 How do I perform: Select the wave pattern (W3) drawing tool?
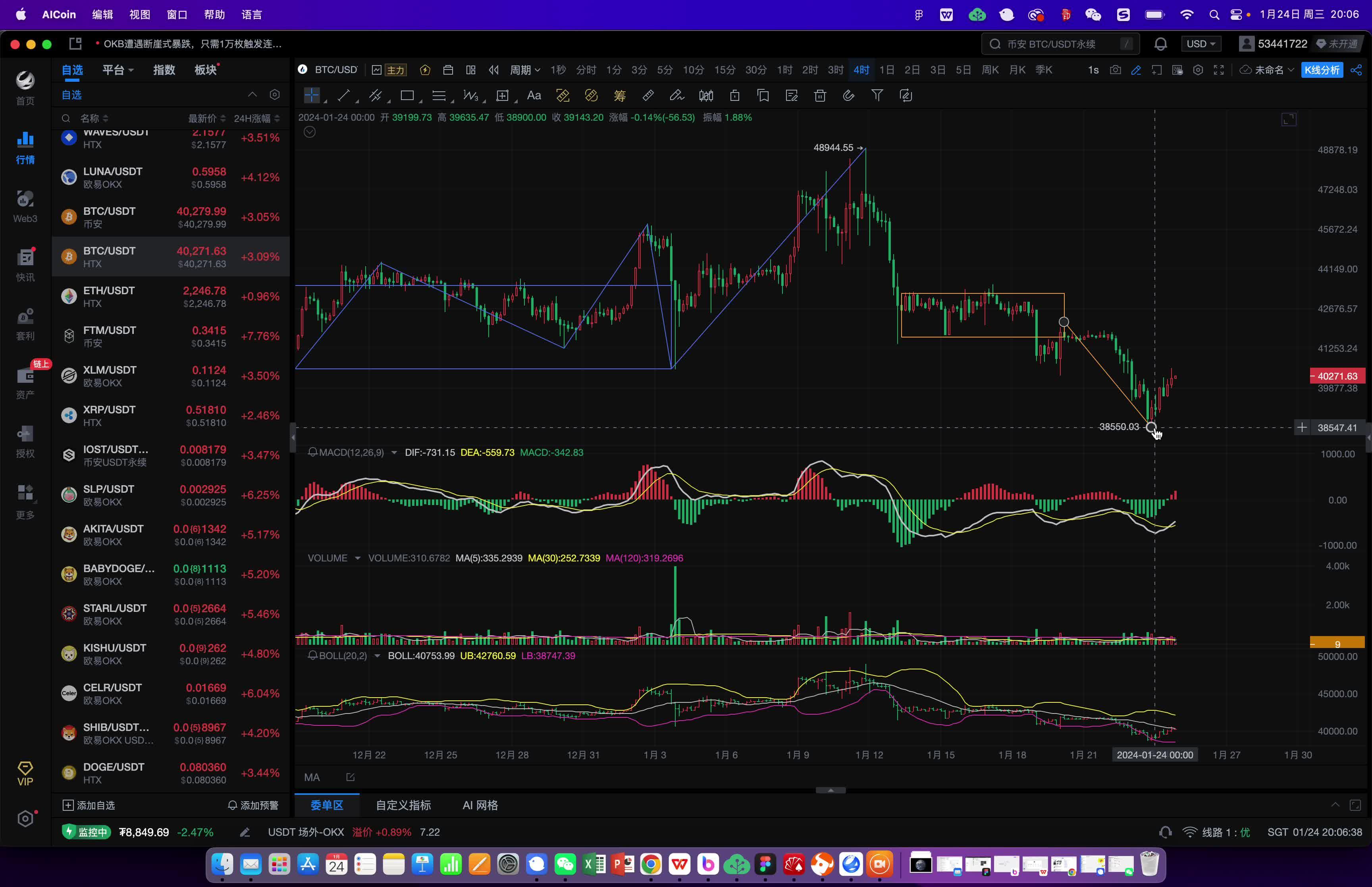pos(470,96)
